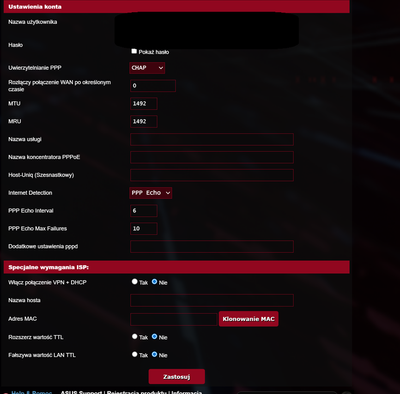Image resolution: width=400 pixels, height=394 pixels.
Task: Click the 'Rozłączy połączenie WAN po określonym czasie' label
Action: tap(60, 86)
